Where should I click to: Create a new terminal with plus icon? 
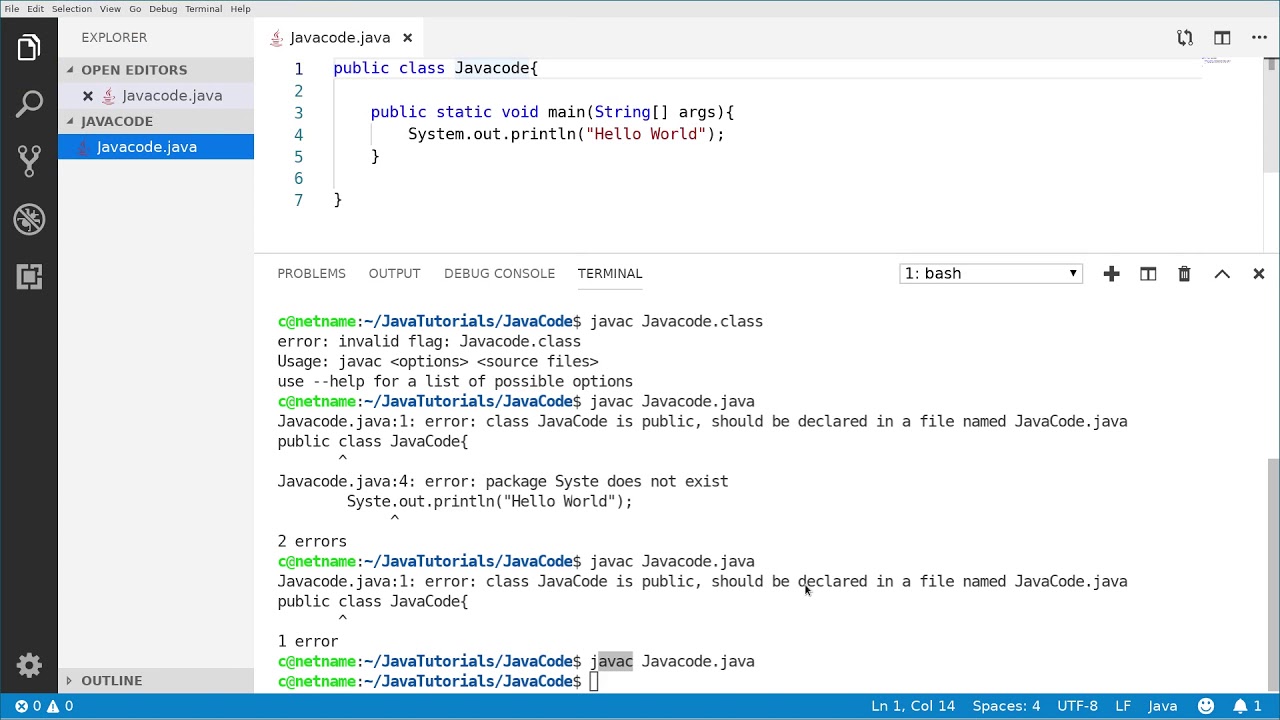click(x=1111, y=274)
